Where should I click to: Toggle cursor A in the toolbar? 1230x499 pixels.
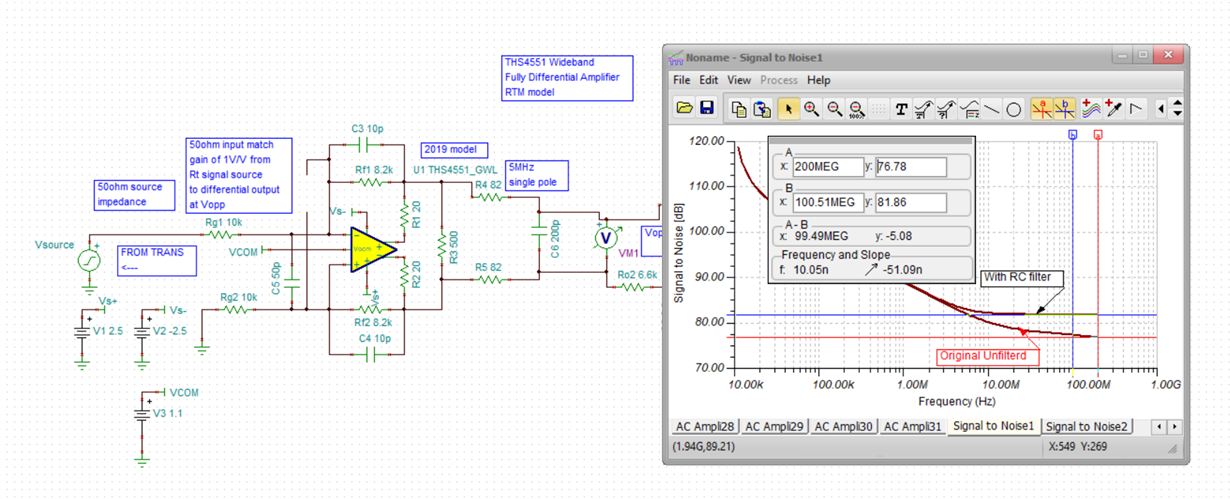pyautogui.click(x=1041, y=108)
